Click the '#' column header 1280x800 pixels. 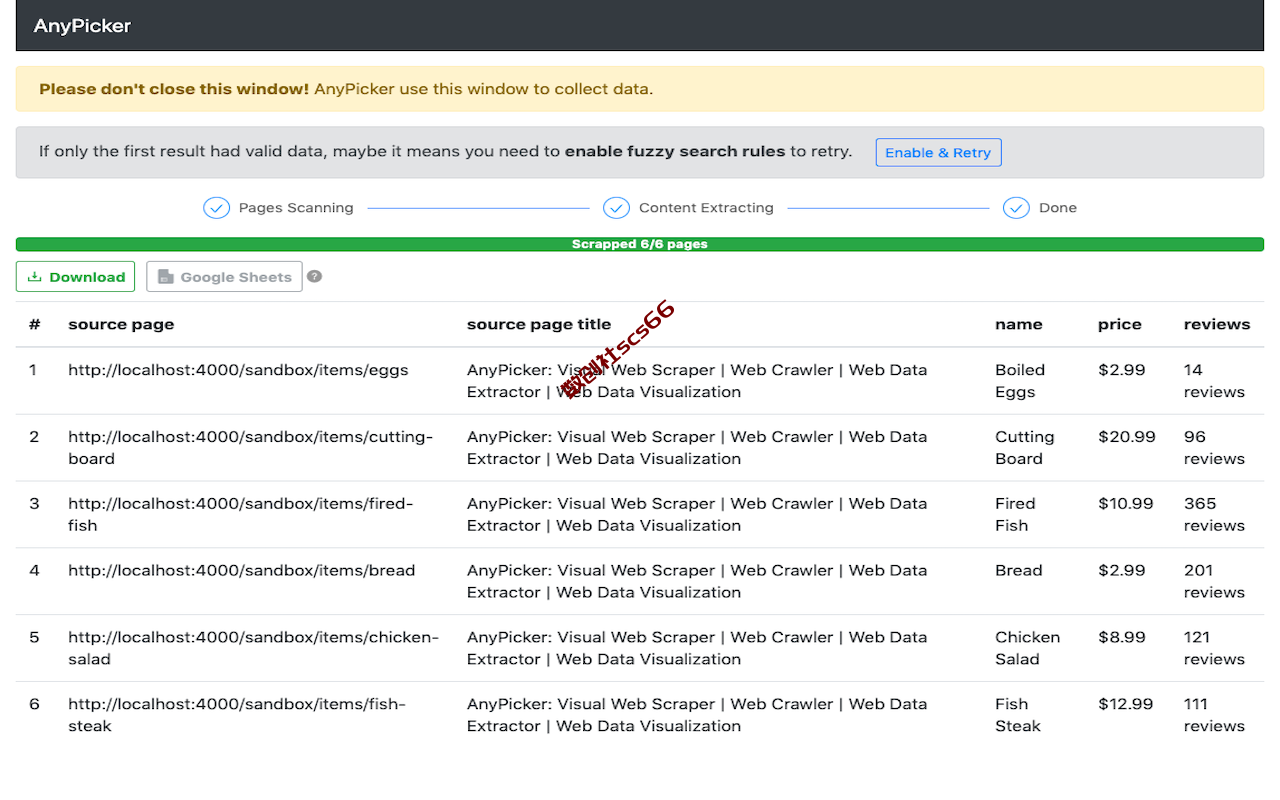coord(35,324)
